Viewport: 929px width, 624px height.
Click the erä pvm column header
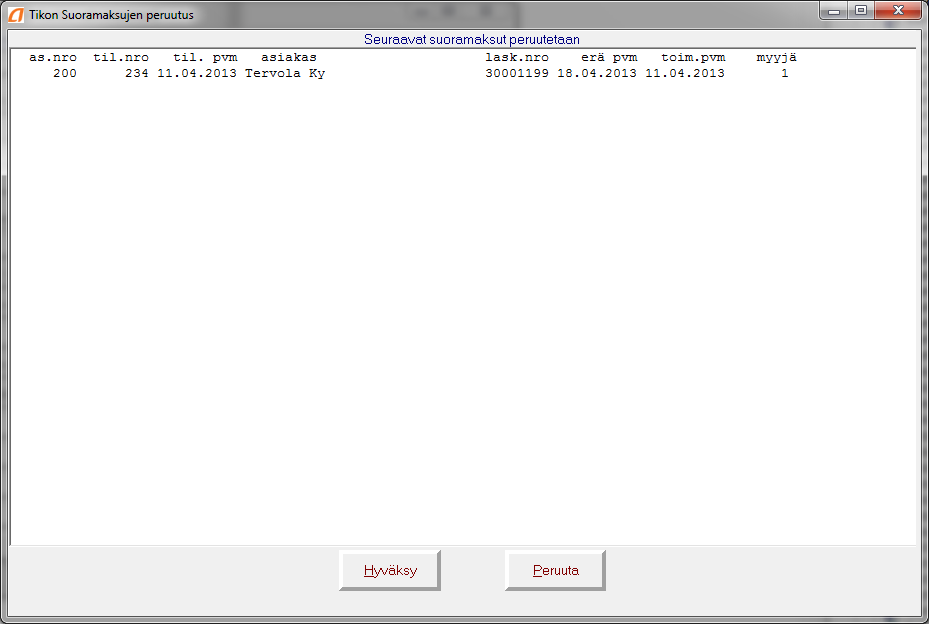pos(609,57)
